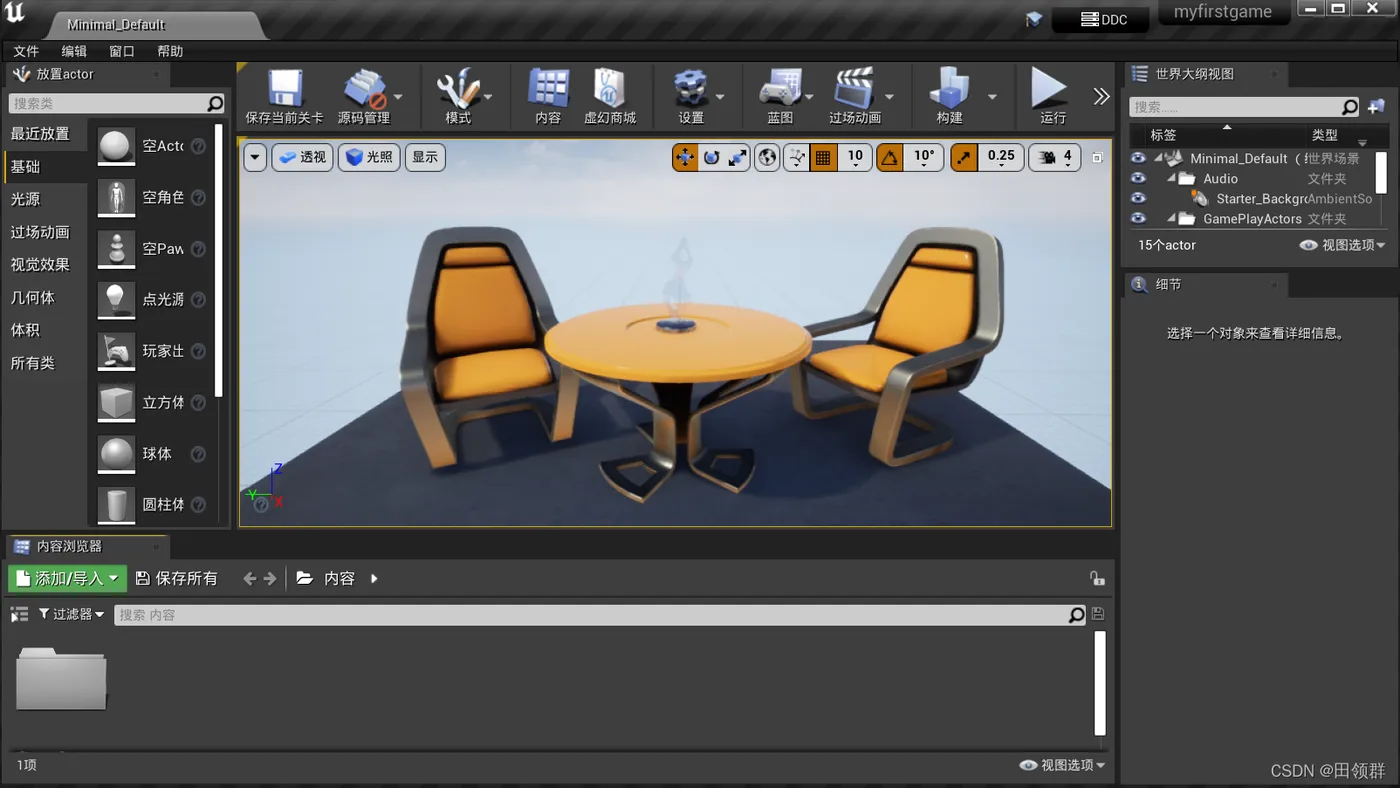Toggle visibility eye for Audio folder
This screenshot has height=788, width=1400.
click(x=1138, y=178)
